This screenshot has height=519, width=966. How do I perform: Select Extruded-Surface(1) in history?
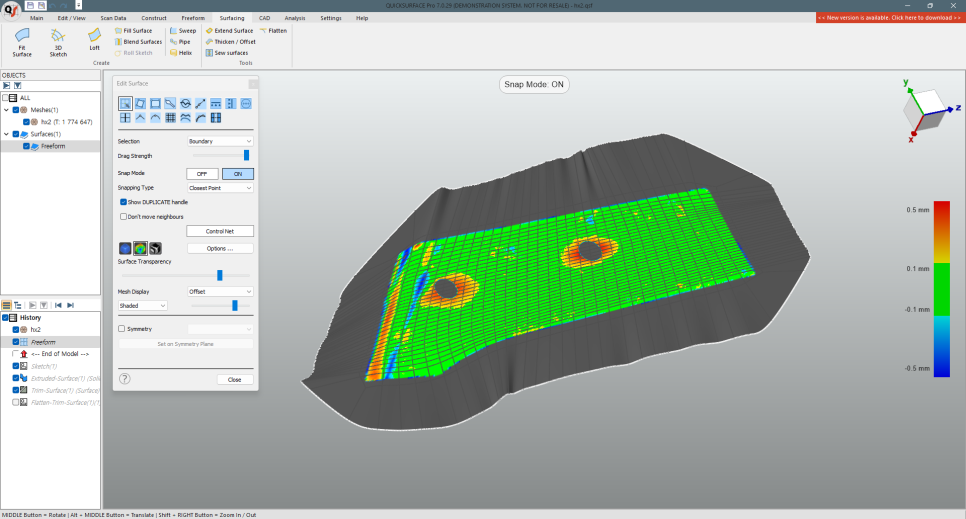point(66,378)
